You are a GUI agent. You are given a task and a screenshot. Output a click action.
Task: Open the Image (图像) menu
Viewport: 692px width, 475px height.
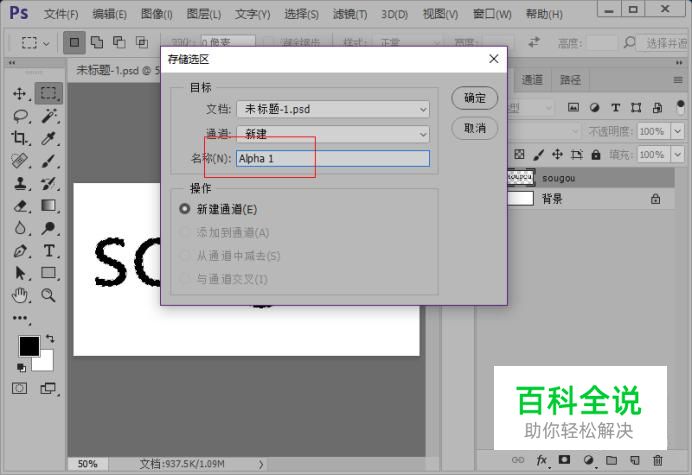[156, 14]
